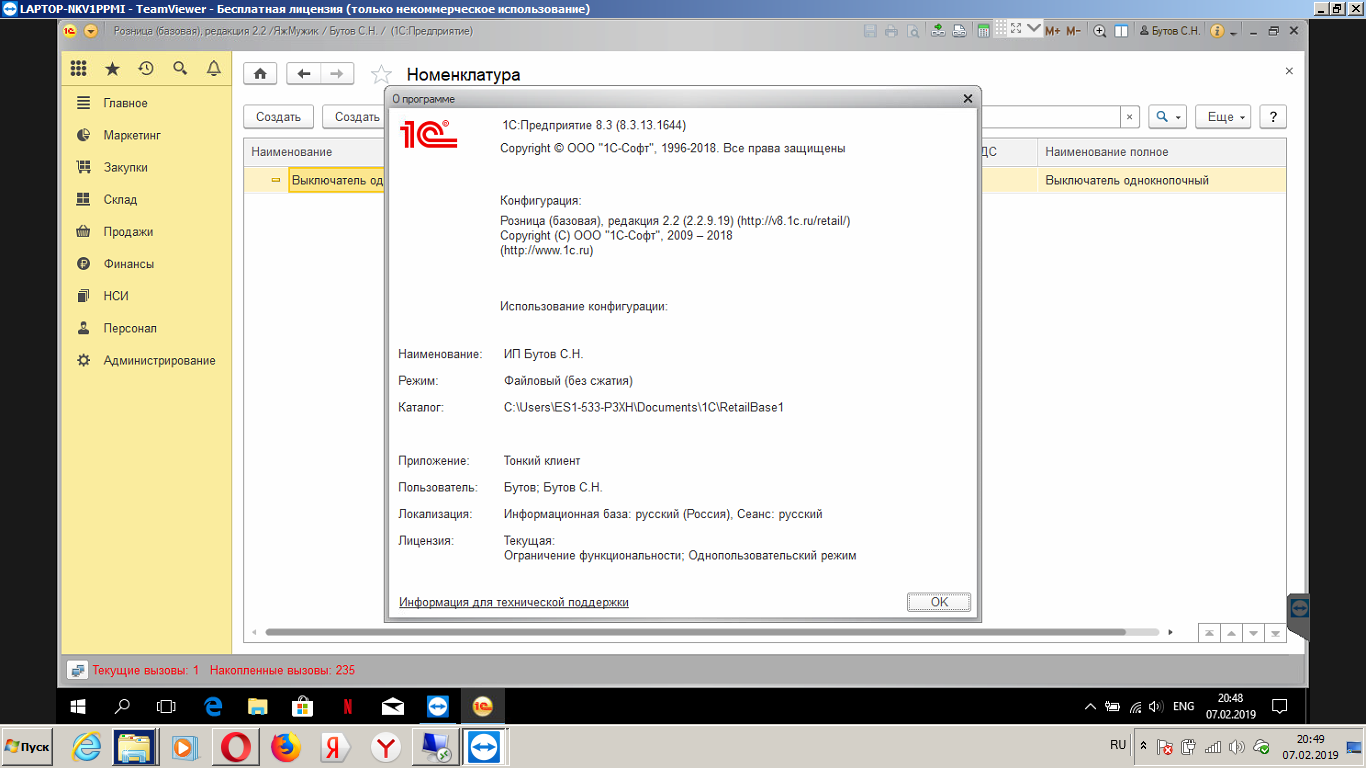This screenshot has width=1366, height=768.
Task: Add Номенклатура to favorites star
Action: pos(381,74)
